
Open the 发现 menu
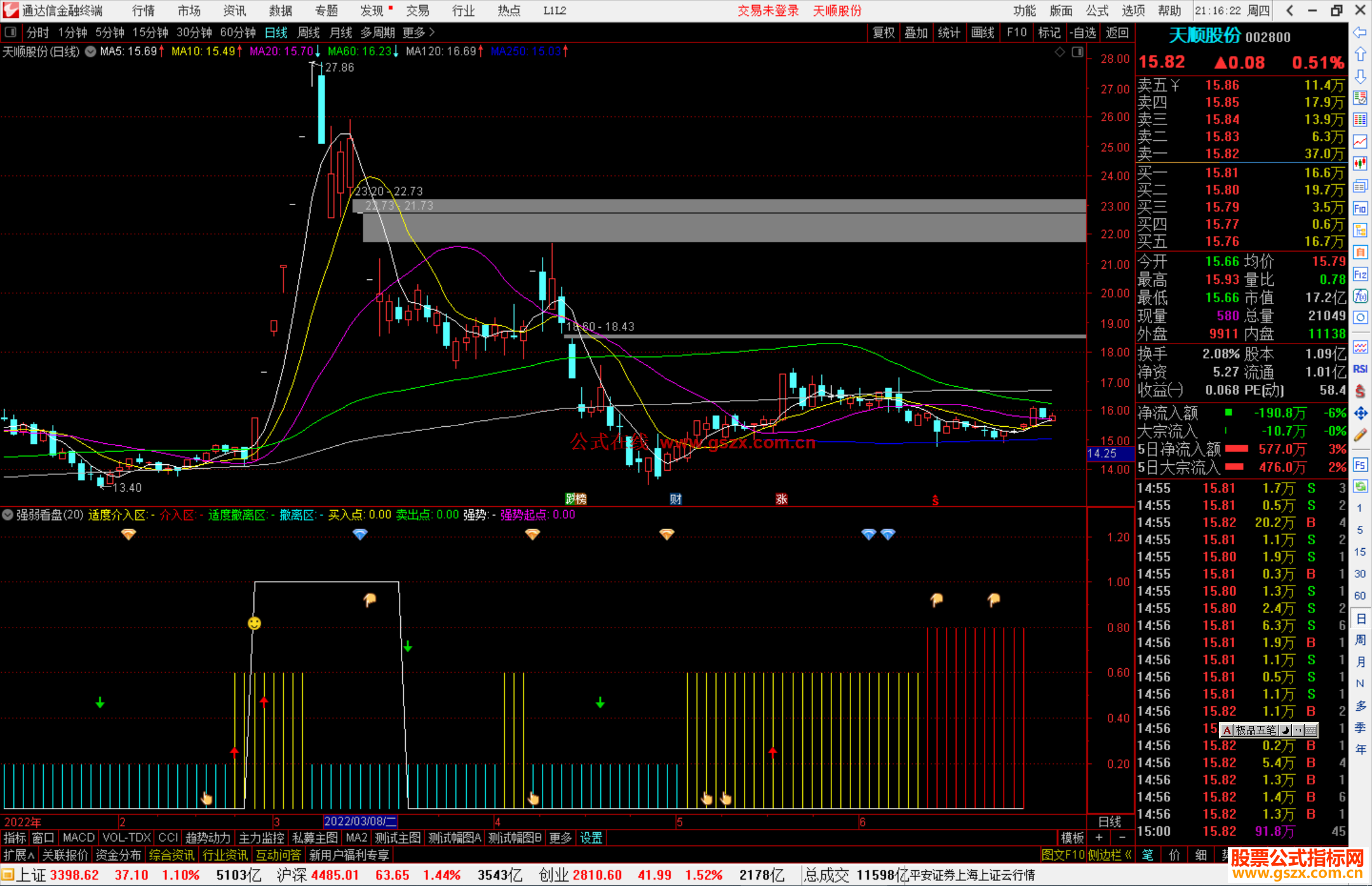tap(372, 11)
